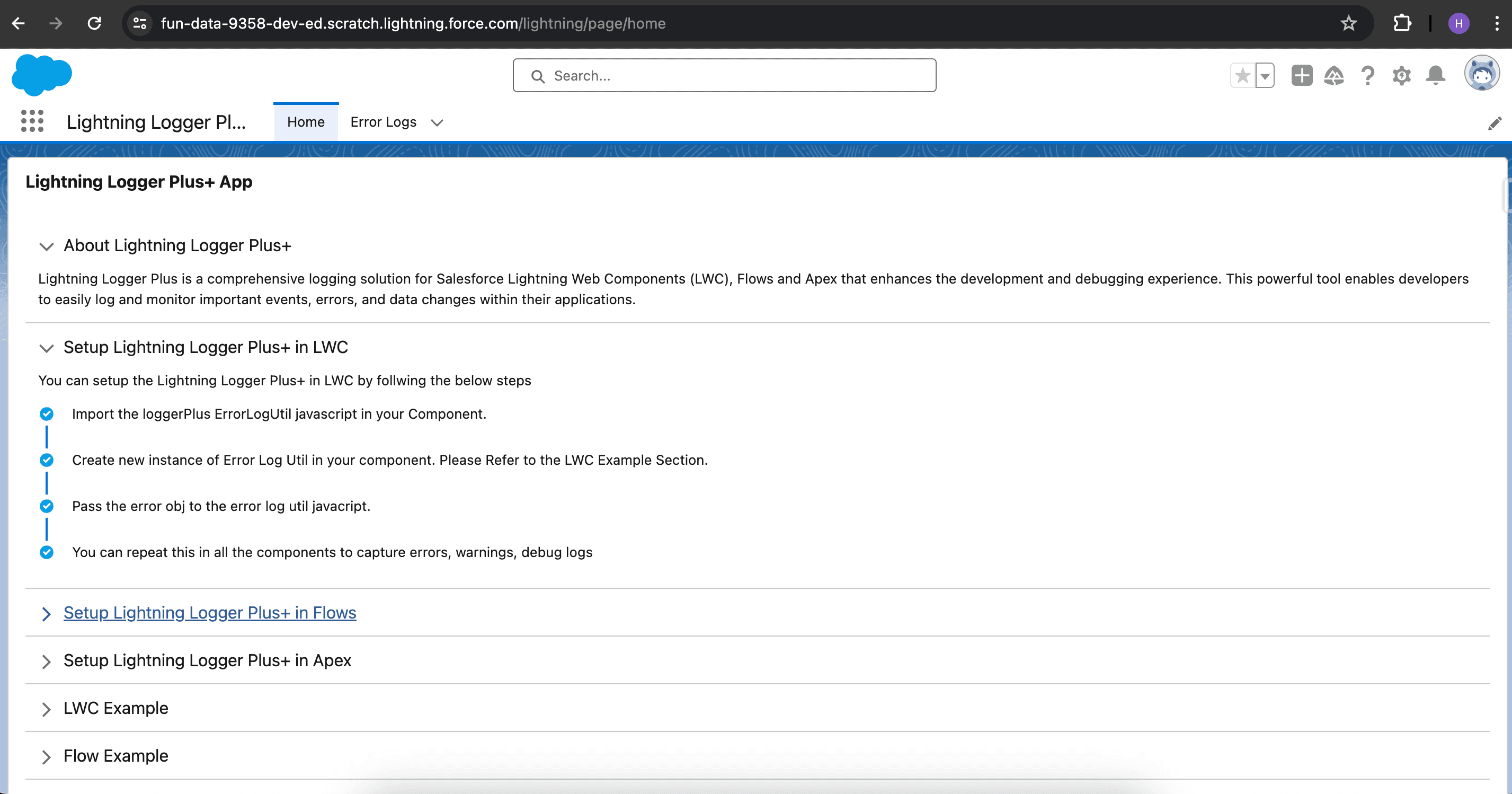The height and width of the screenshot is (794, 1512).
Task: Open the Trailhead guidance icon
Action: pos(1333,76)
